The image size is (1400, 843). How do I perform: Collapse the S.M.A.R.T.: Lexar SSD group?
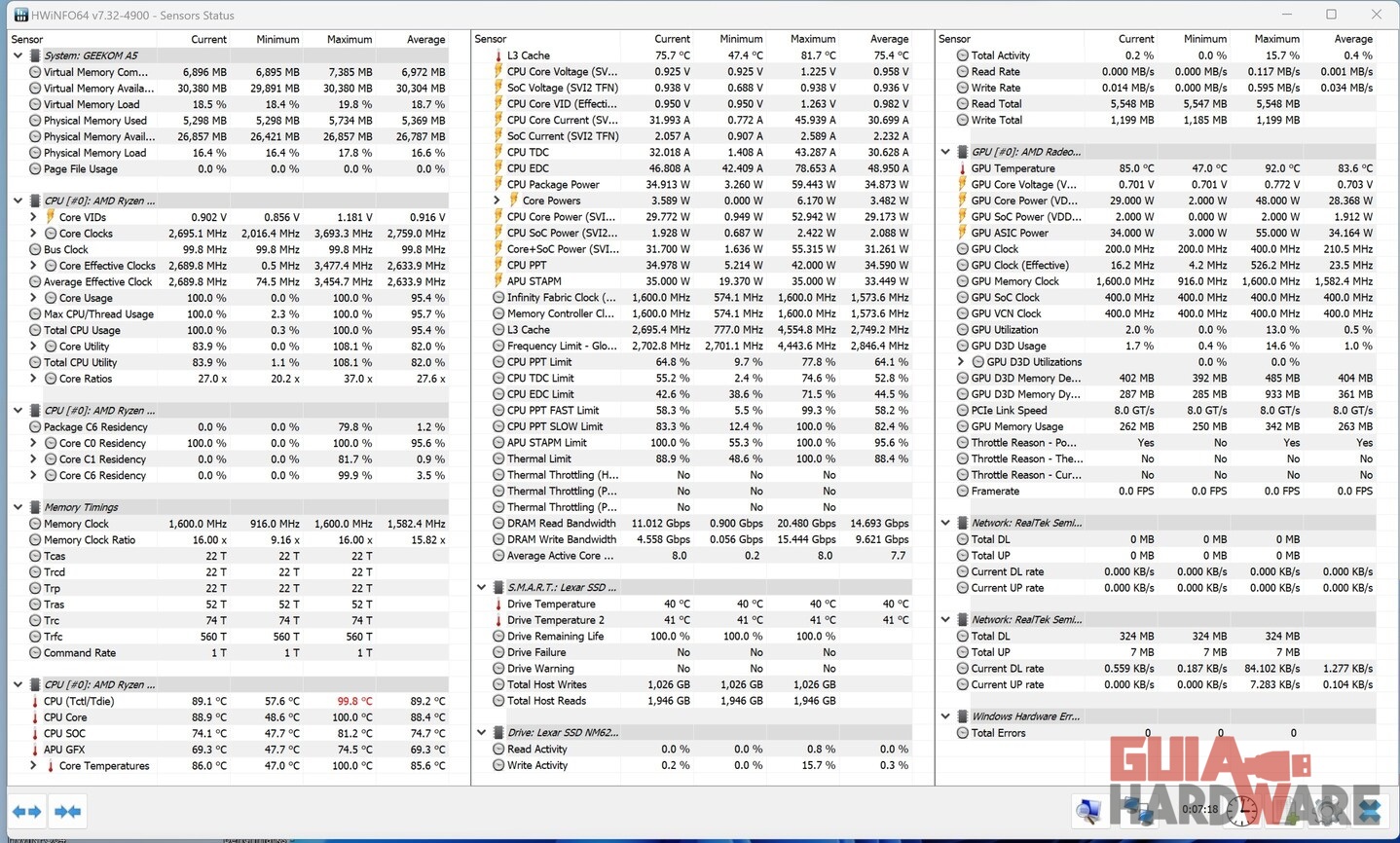[x=481, y=588]
